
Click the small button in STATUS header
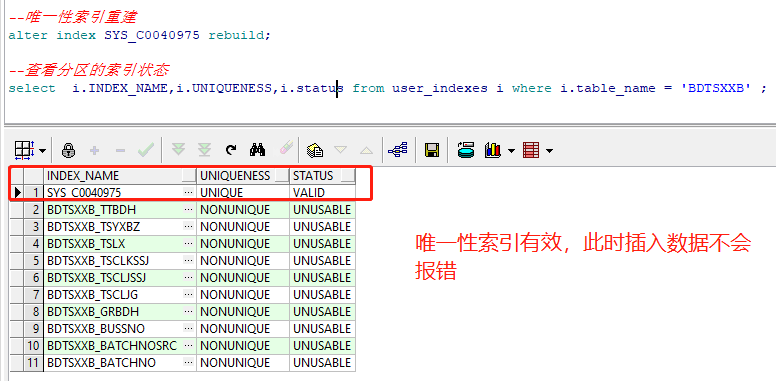[348, 176]
